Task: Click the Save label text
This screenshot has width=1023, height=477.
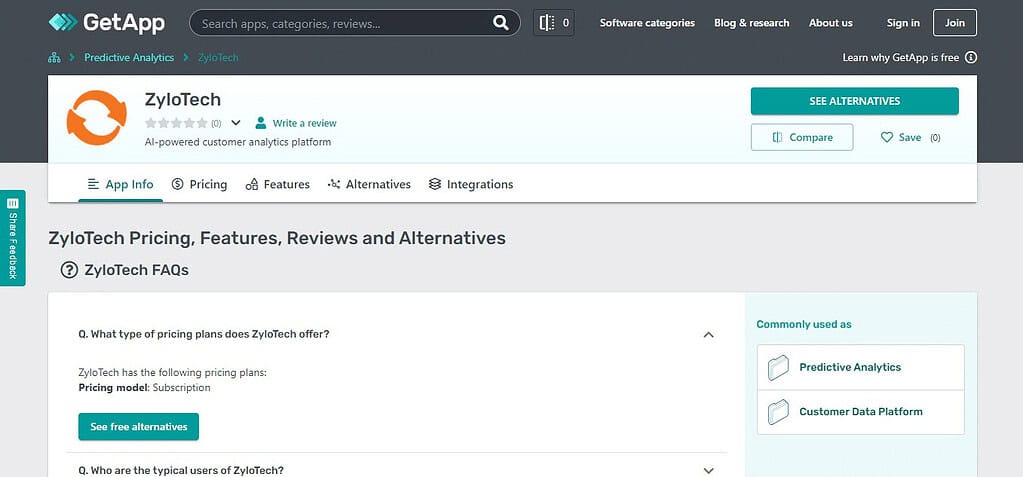Action: pos(909,138)
